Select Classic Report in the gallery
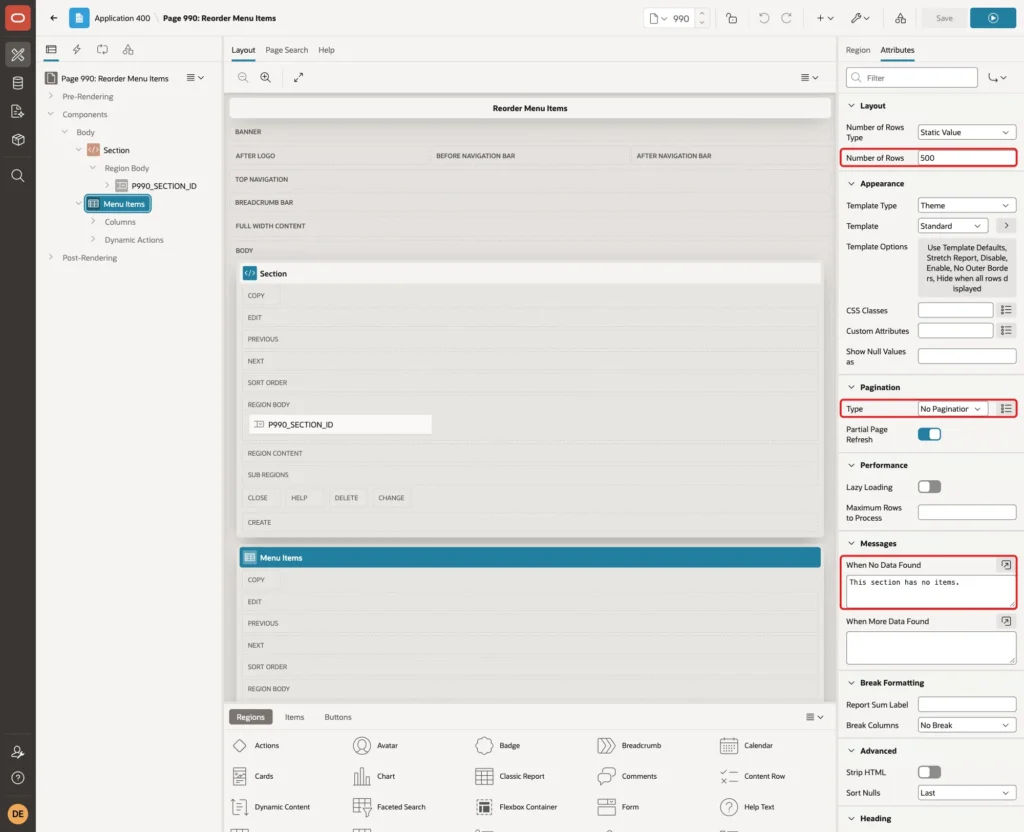This screenshot has height=832, width=1024. 510,776
